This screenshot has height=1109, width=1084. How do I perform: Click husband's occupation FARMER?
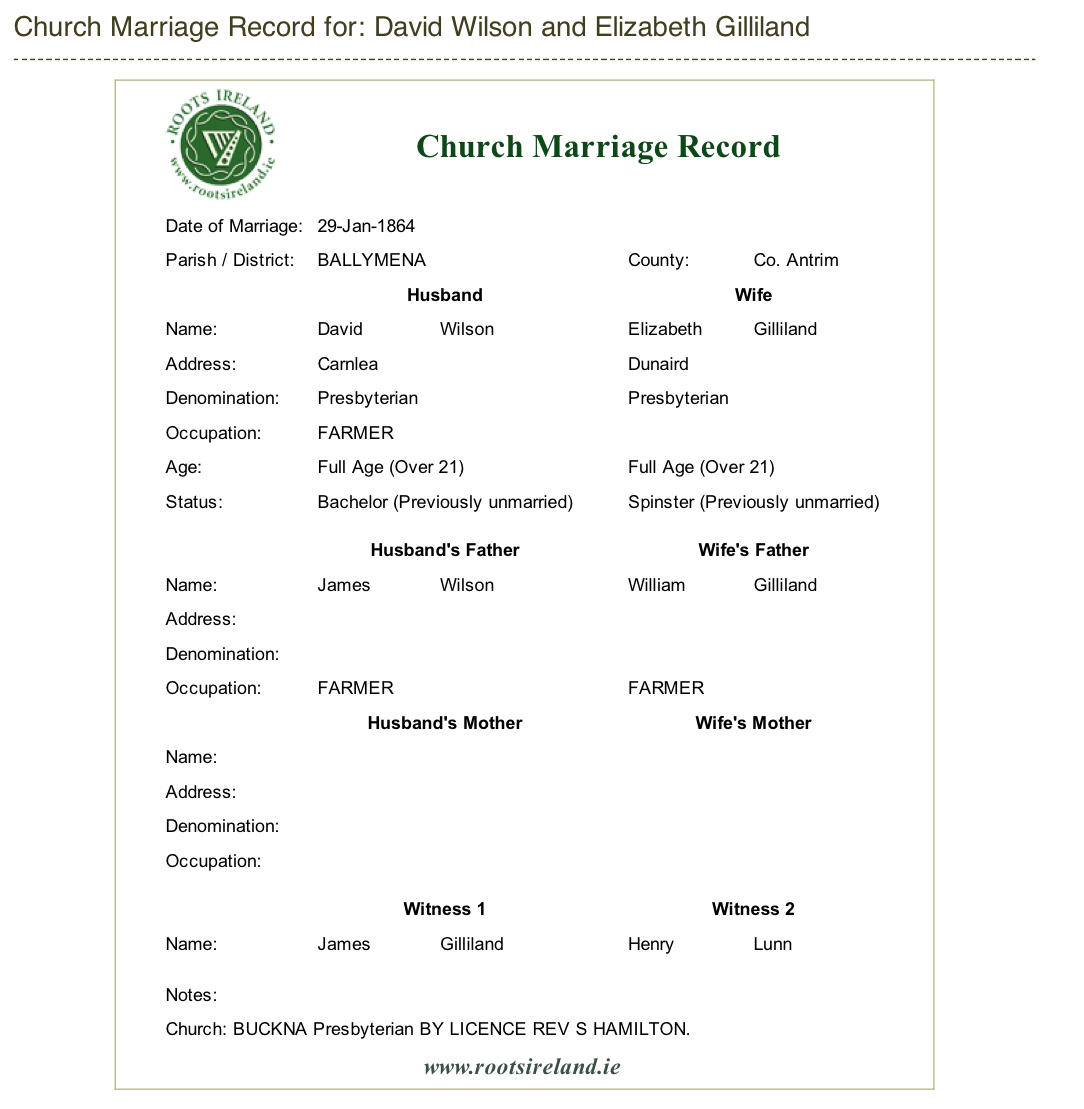(x=356, y=433)
